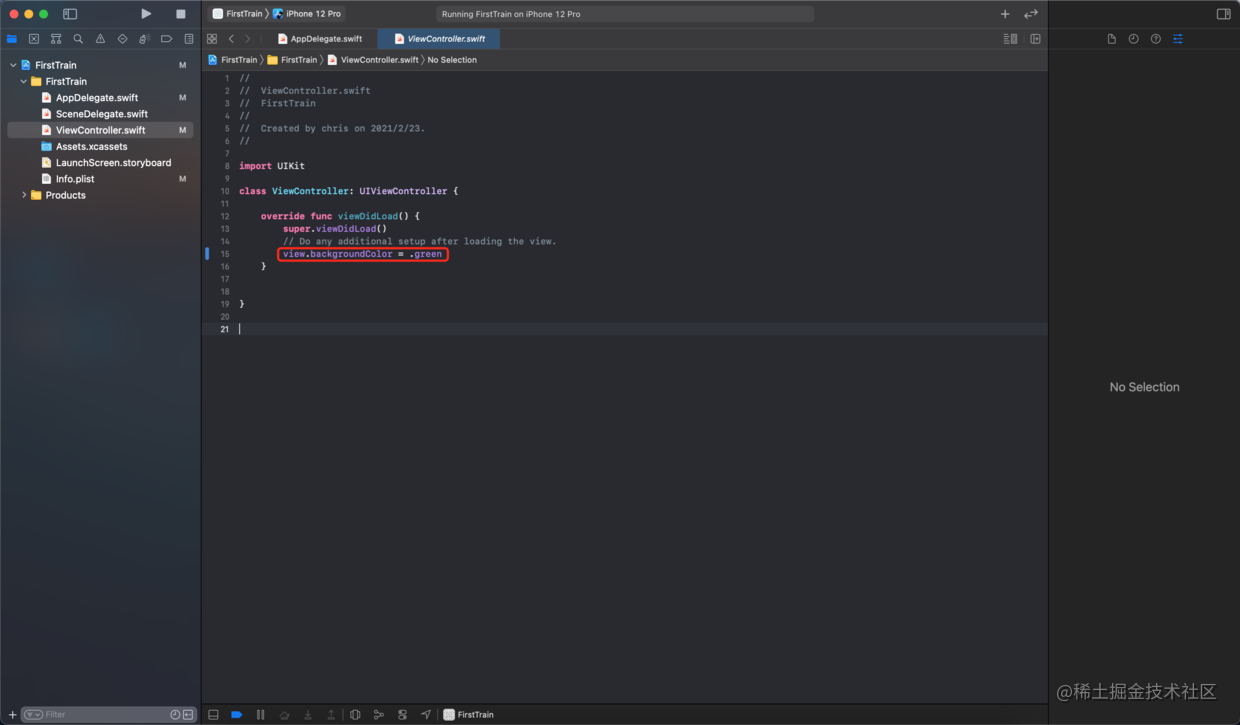Select the ViewController.swift editor tab
This screenshot has height=725, width=1240.
pos(439,39)
